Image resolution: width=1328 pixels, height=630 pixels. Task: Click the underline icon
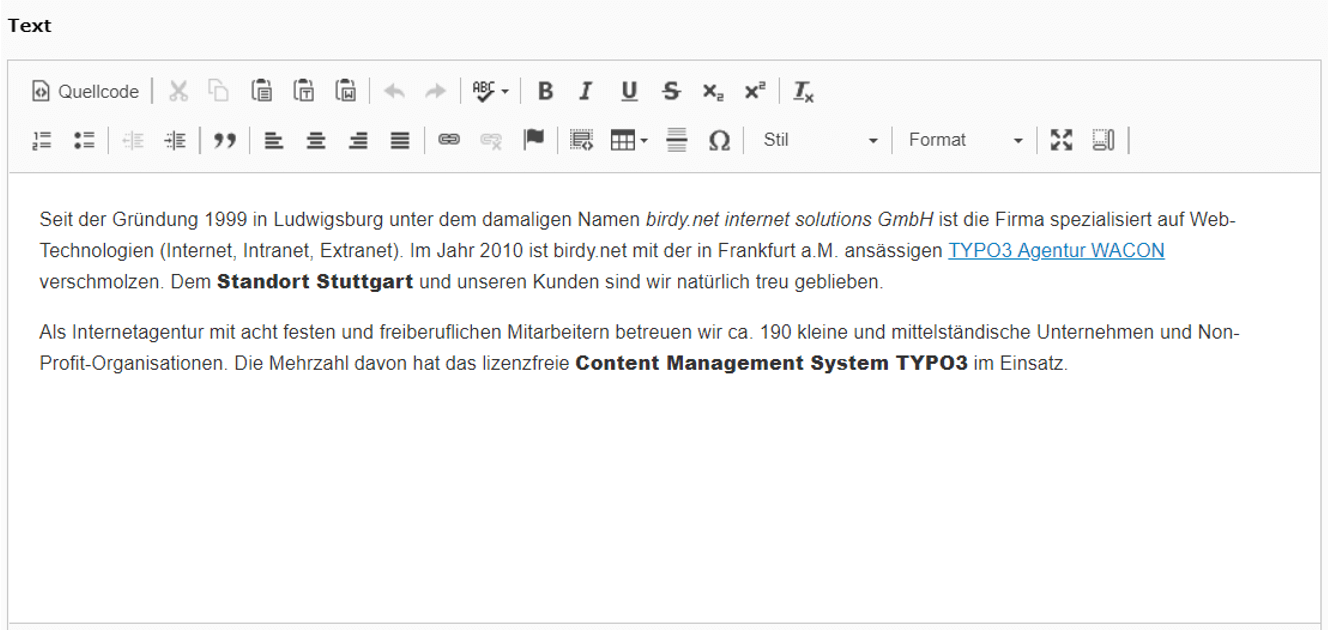[629, 92]
